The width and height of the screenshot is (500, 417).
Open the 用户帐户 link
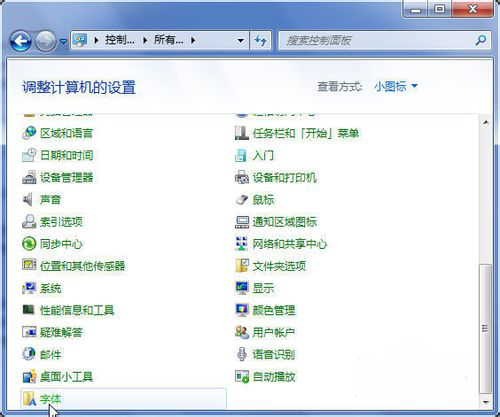(274, 332)
